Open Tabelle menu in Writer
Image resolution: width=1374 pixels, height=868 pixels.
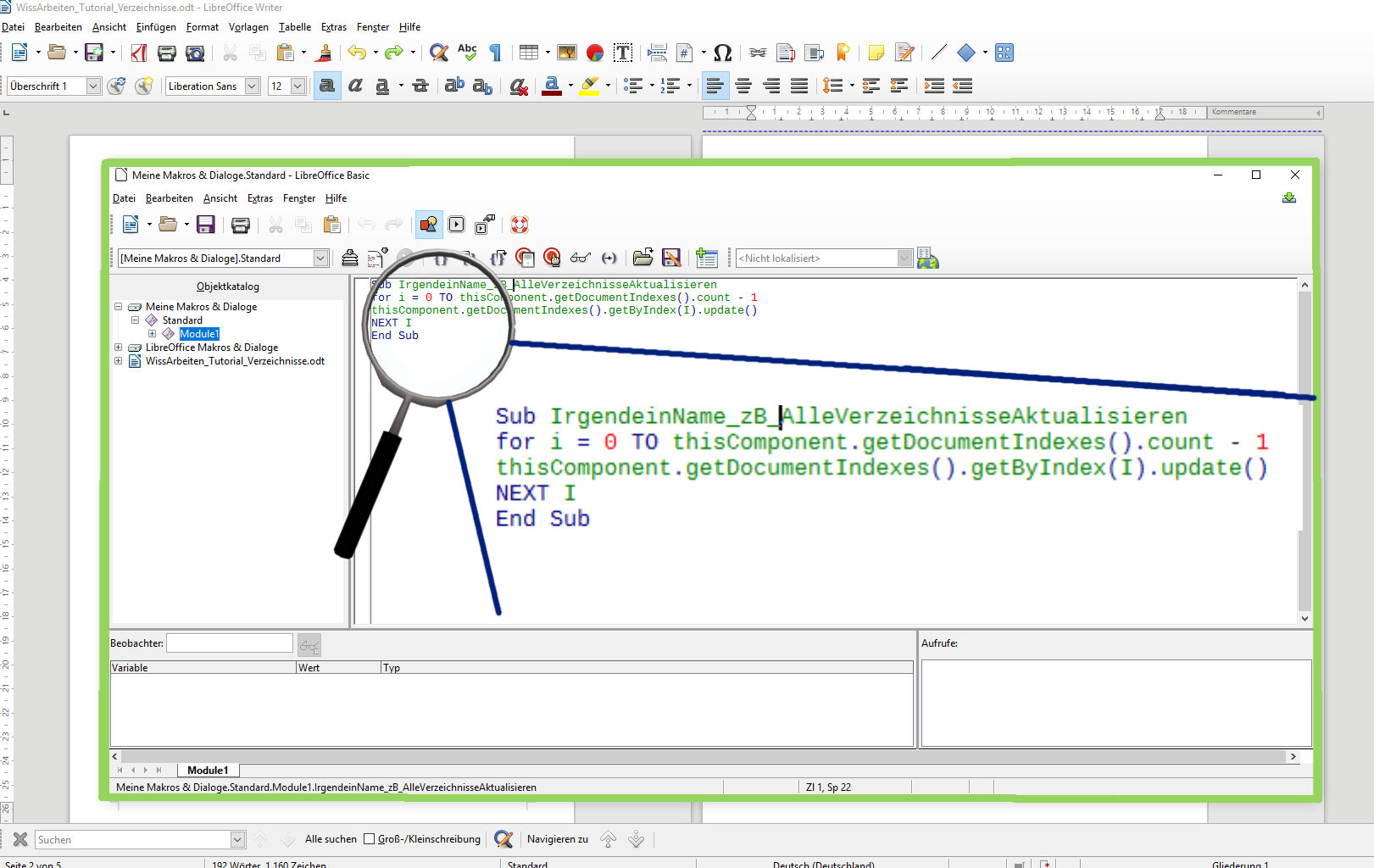[x=295, y=27]
